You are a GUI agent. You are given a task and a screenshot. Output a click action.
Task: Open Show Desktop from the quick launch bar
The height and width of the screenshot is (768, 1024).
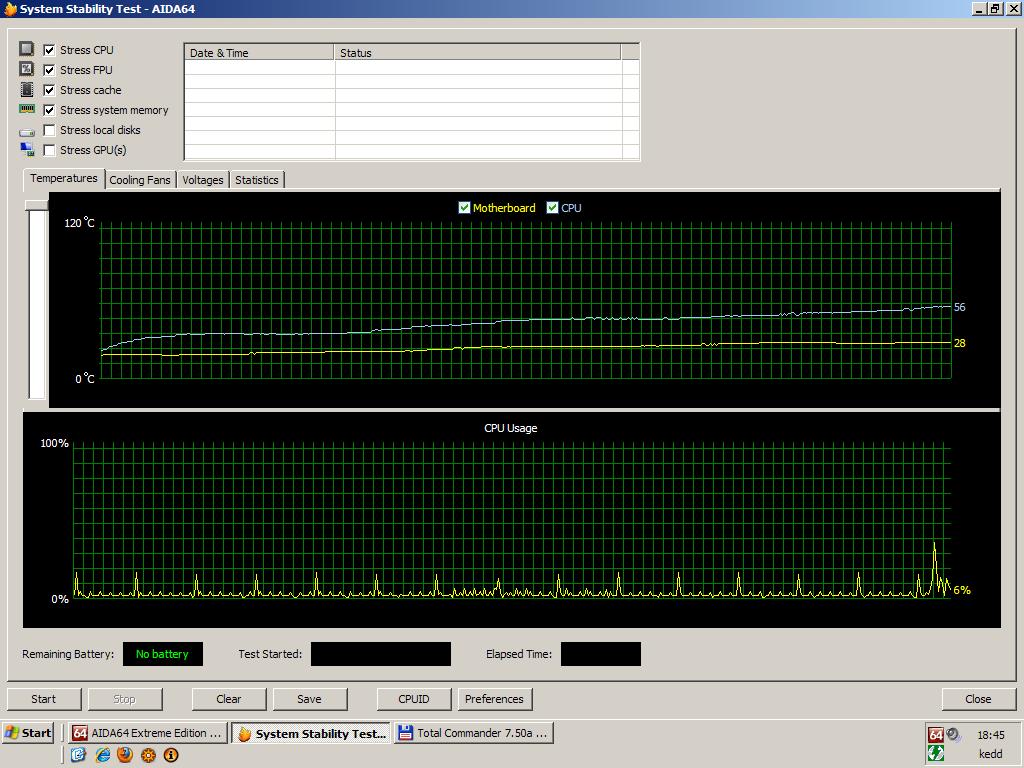pyautogui.click(x=78, y=755)
